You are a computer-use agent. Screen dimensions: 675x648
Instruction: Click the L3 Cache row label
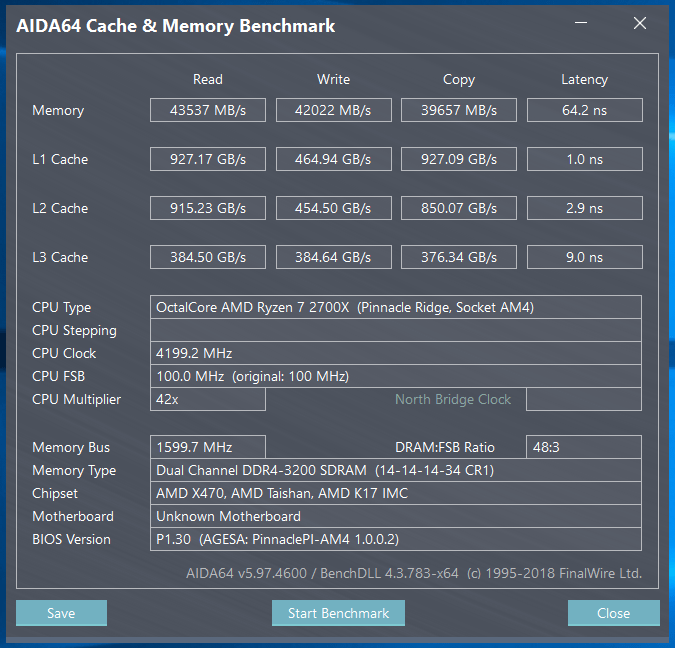click(x=60, y=257)
